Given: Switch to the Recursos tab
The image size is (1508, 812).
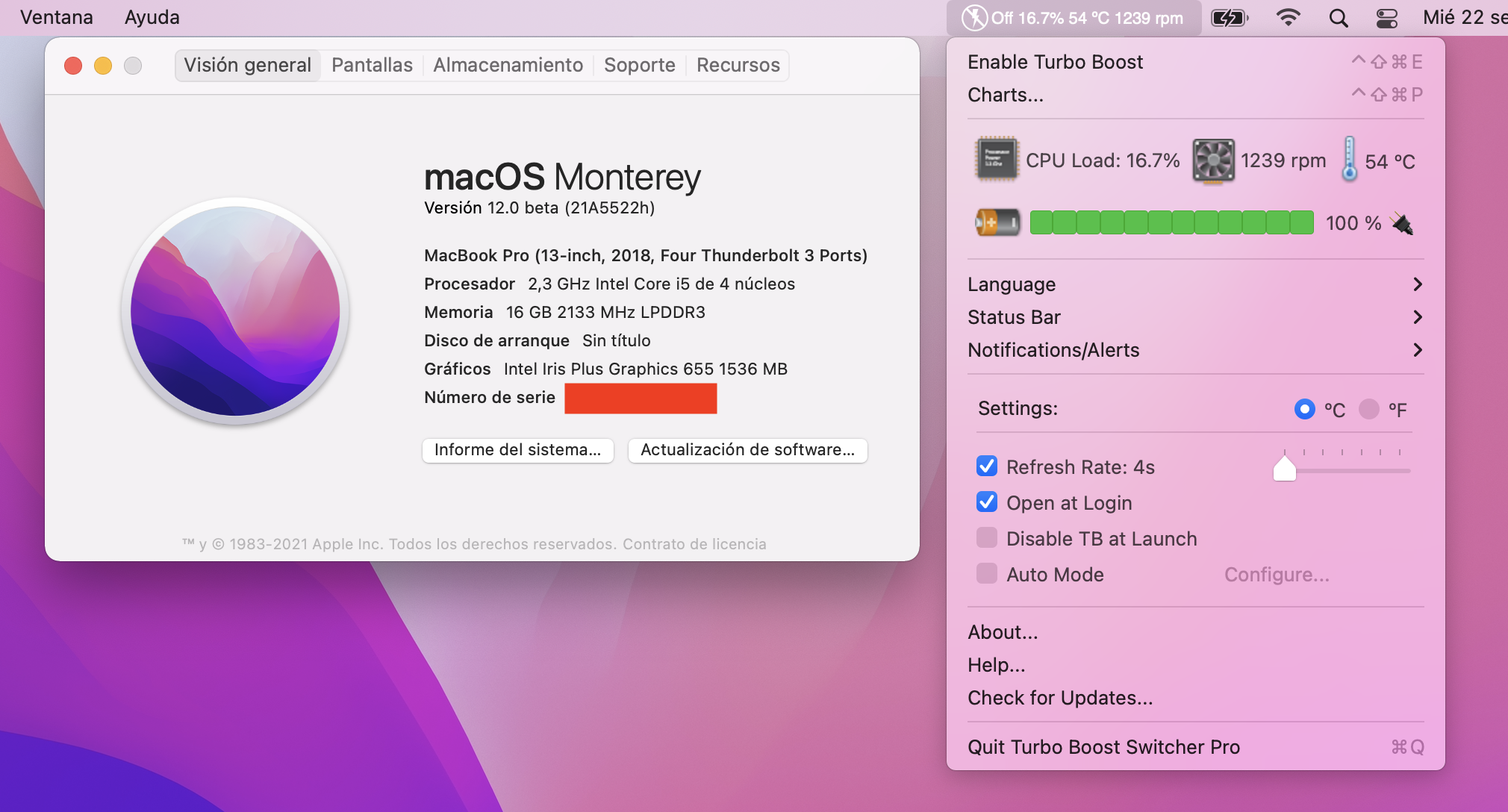Looking at the screenshot, I should (x=738, y=65).
